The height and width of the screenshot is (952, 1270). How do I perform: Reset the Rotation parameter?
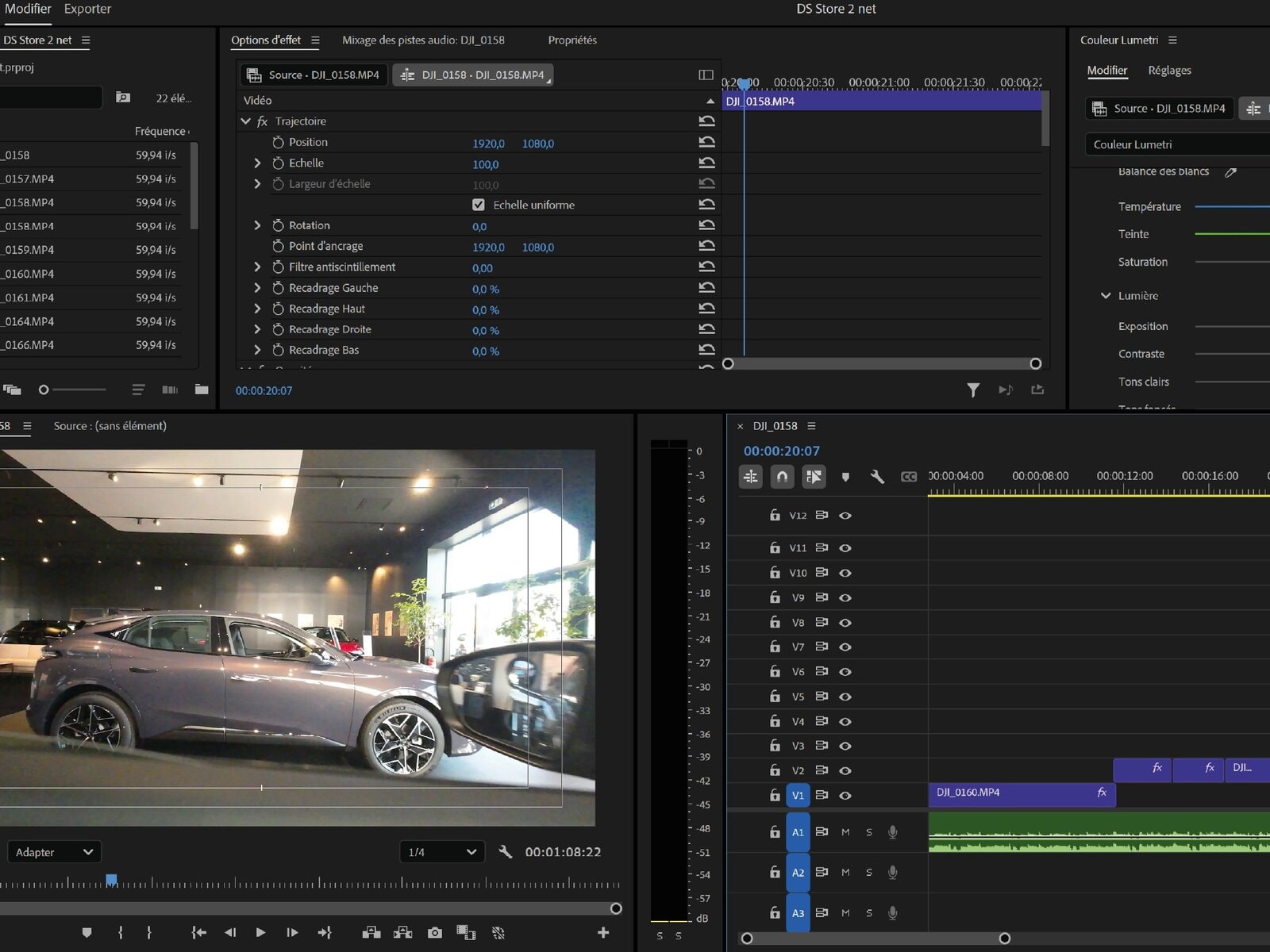pyautogui.click(x=706, y=225)
